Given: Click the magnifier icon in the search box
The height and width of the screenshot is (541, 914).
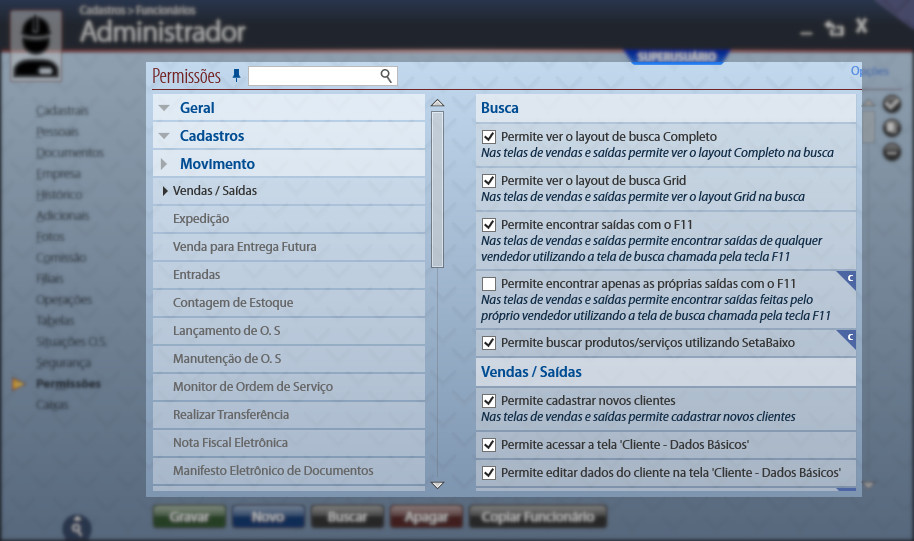Looking at the screenshot, I should (386, 76).
